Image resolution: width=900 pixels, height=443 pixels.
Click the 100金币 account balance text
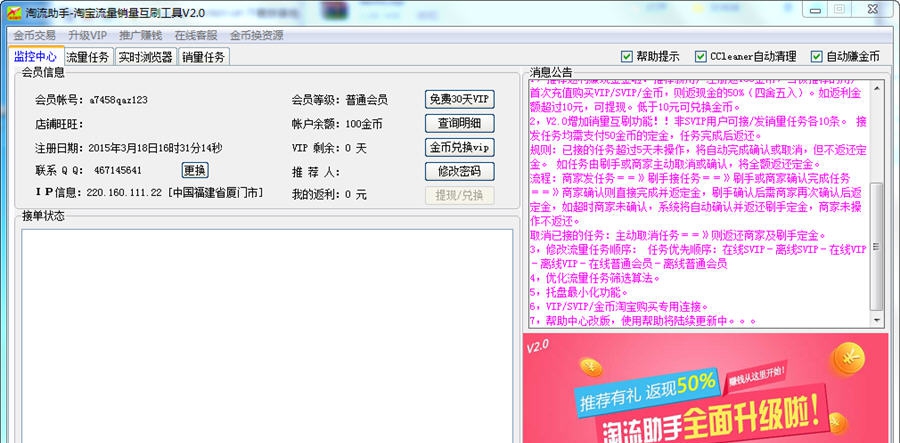pyautogui.click(x=364, y=124)
